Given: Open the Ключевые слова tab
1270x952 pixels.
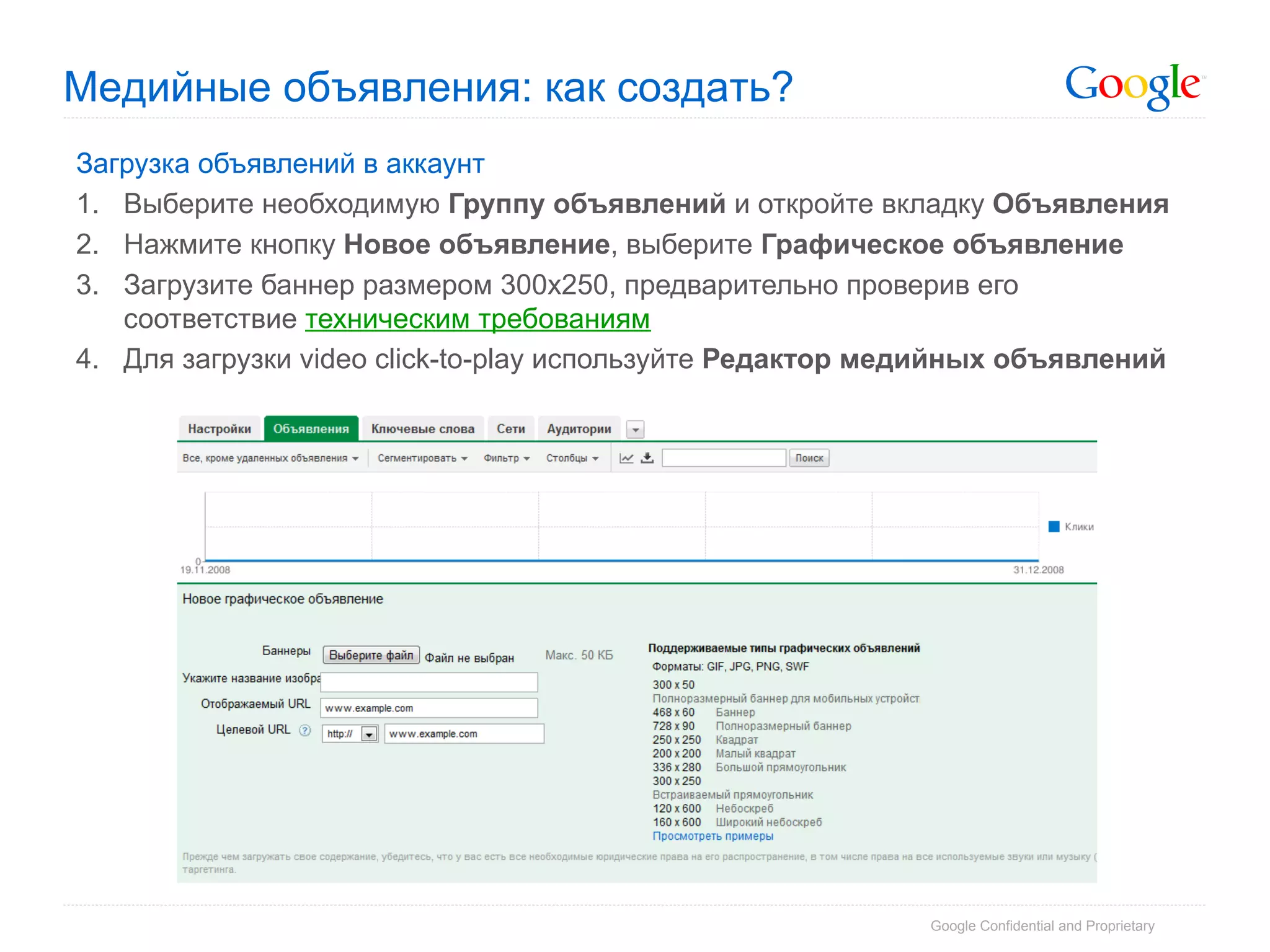Looking at the screenshot, I should (423, 429).
